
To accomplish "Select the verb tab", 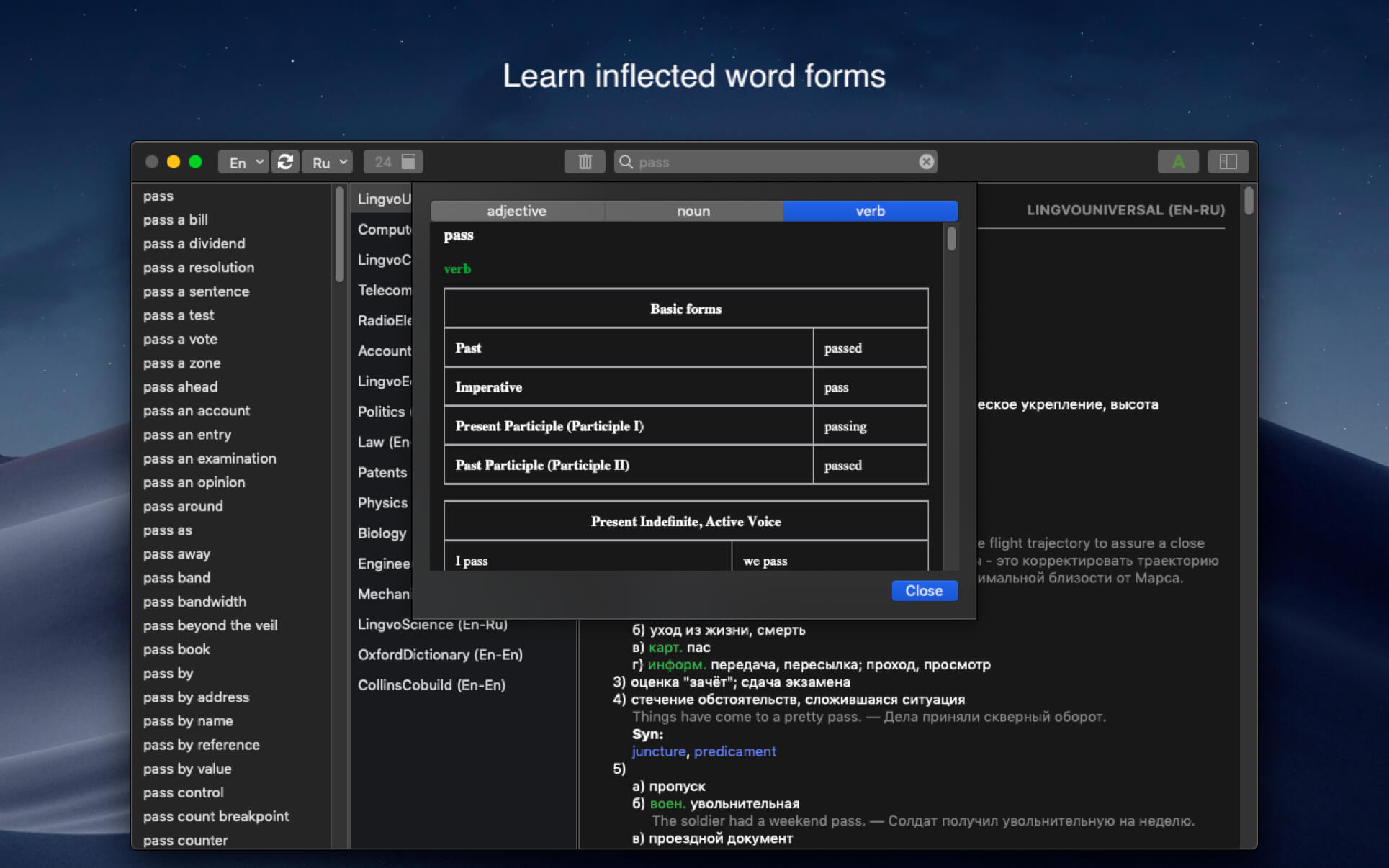I will pyautogui.click(x=870, y=211).
